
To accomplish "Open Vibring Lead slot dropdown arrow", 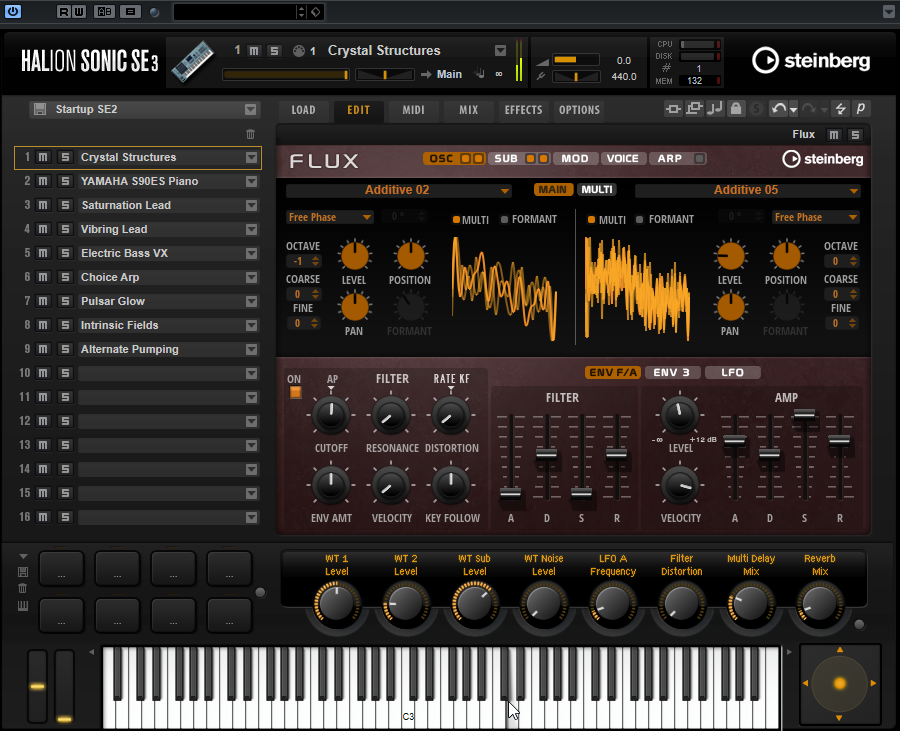I will (251, 230).
